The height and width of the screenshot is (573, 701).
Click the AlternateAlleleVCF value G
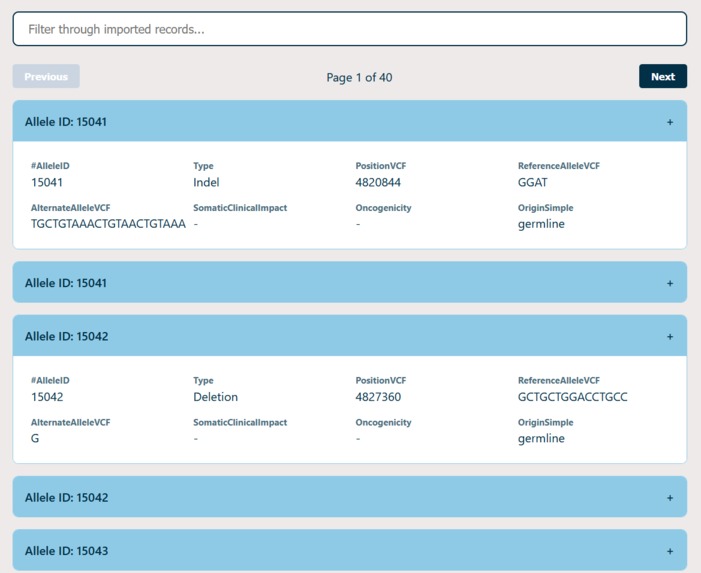point(35,438)
